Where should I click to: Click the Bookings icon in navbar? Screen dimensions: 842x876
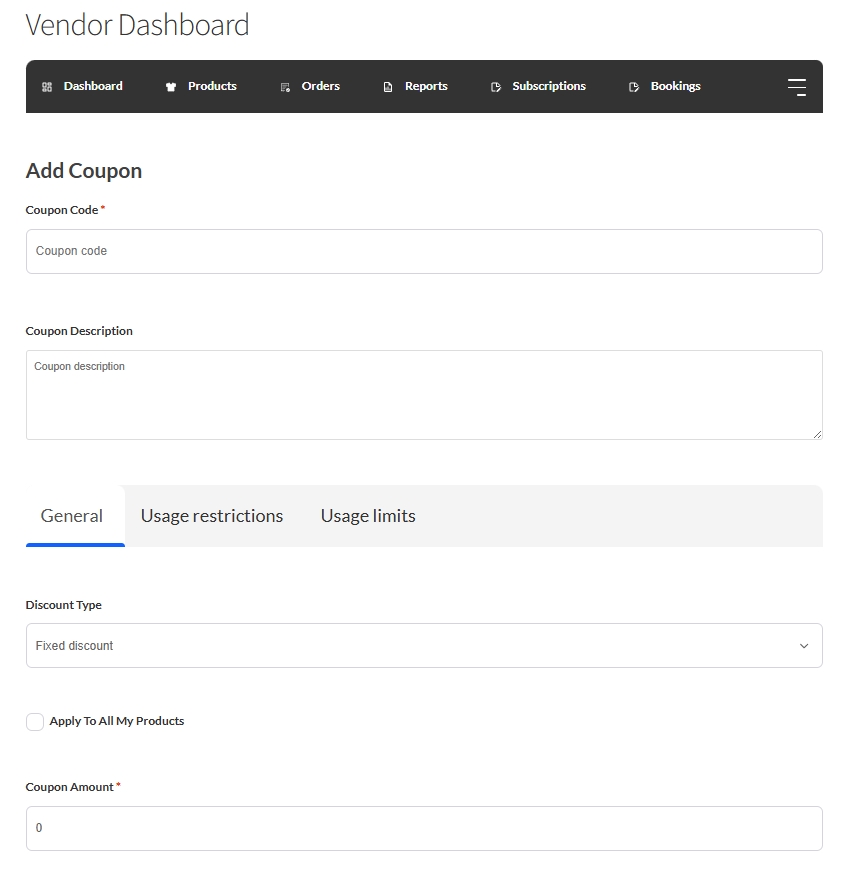634,87
